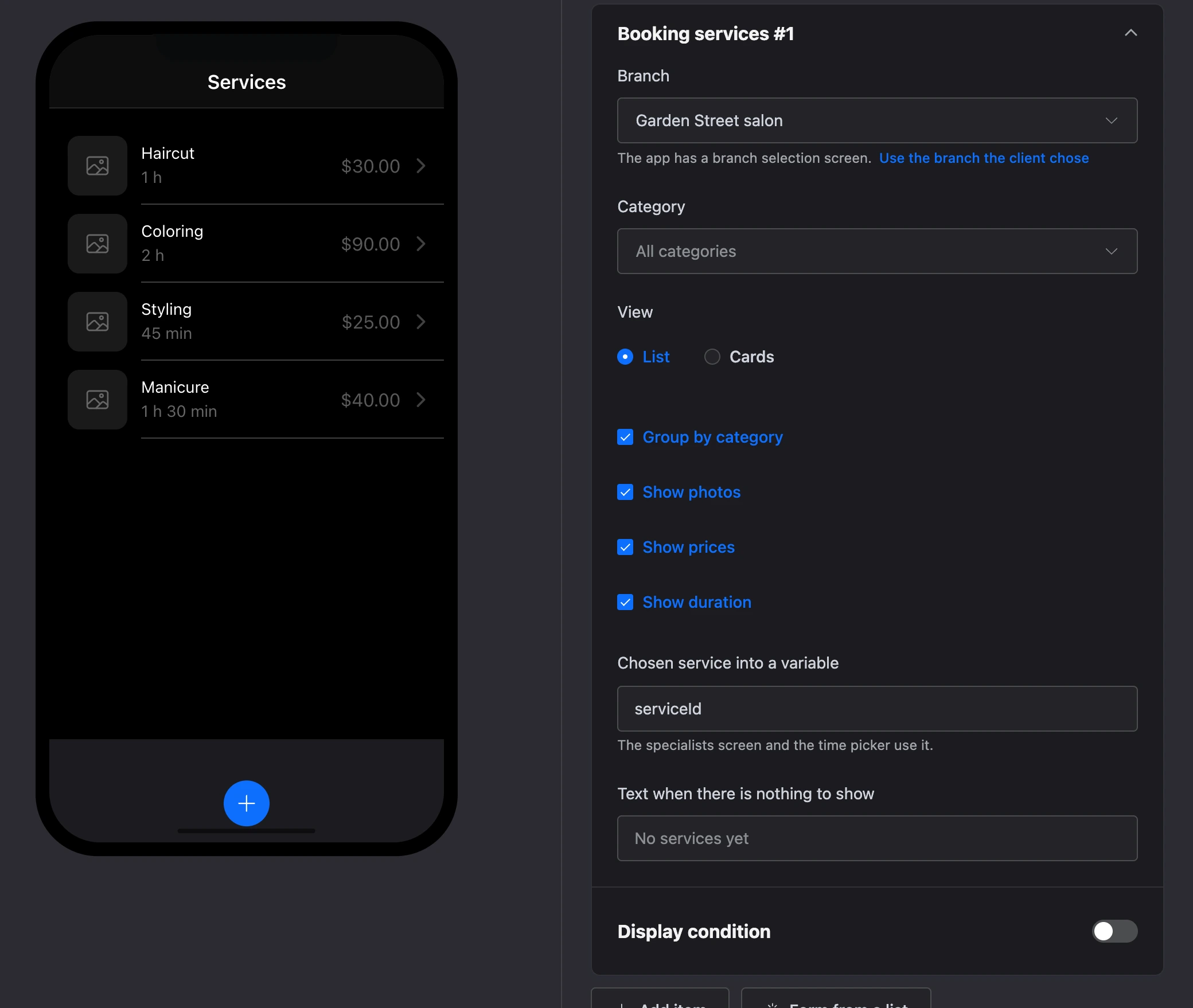
Task: Click the 45 min duration text
Action: coord(166,333)
